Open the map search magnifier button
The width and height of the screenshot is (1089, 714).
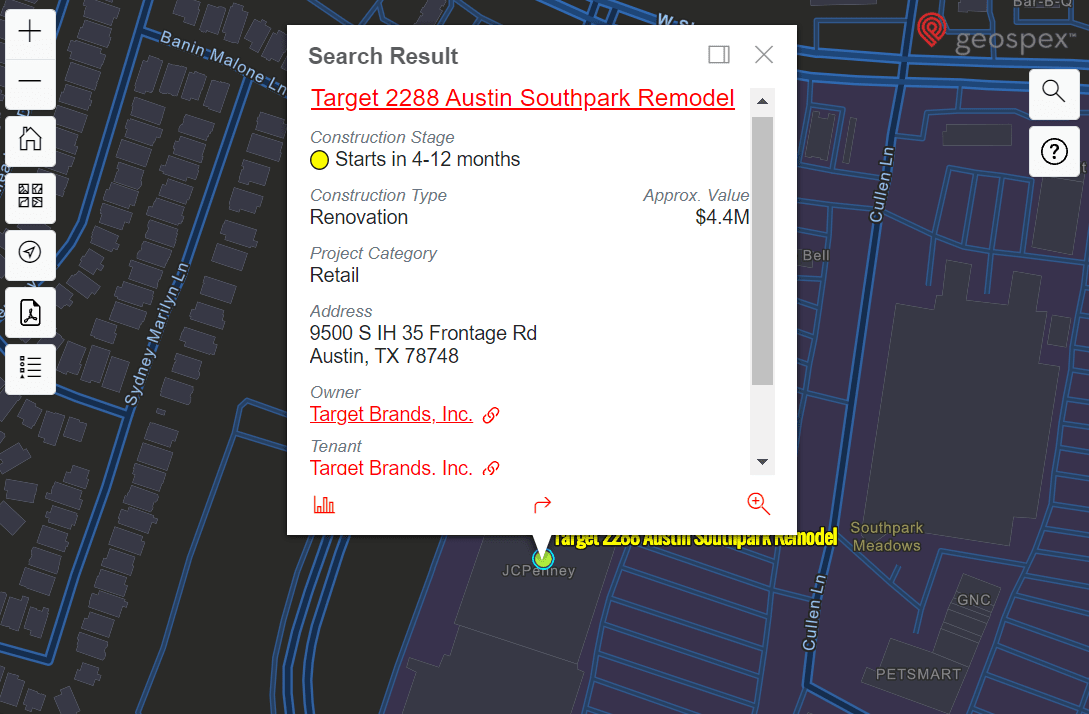1054,92
